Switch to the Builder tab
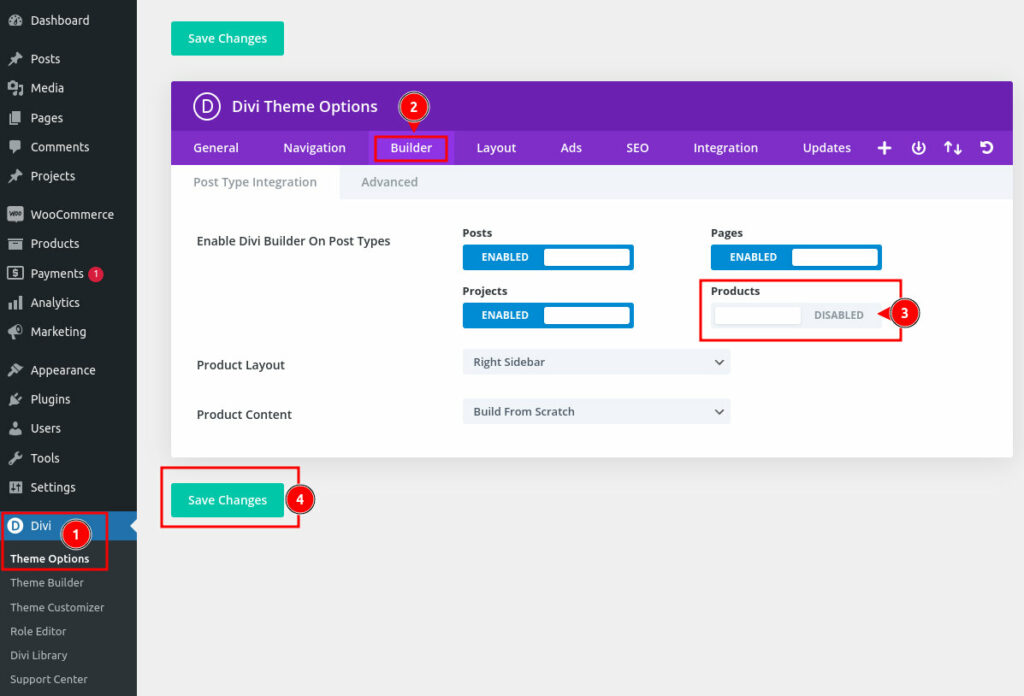This screenshot has height=696, width=1024. 411,148
